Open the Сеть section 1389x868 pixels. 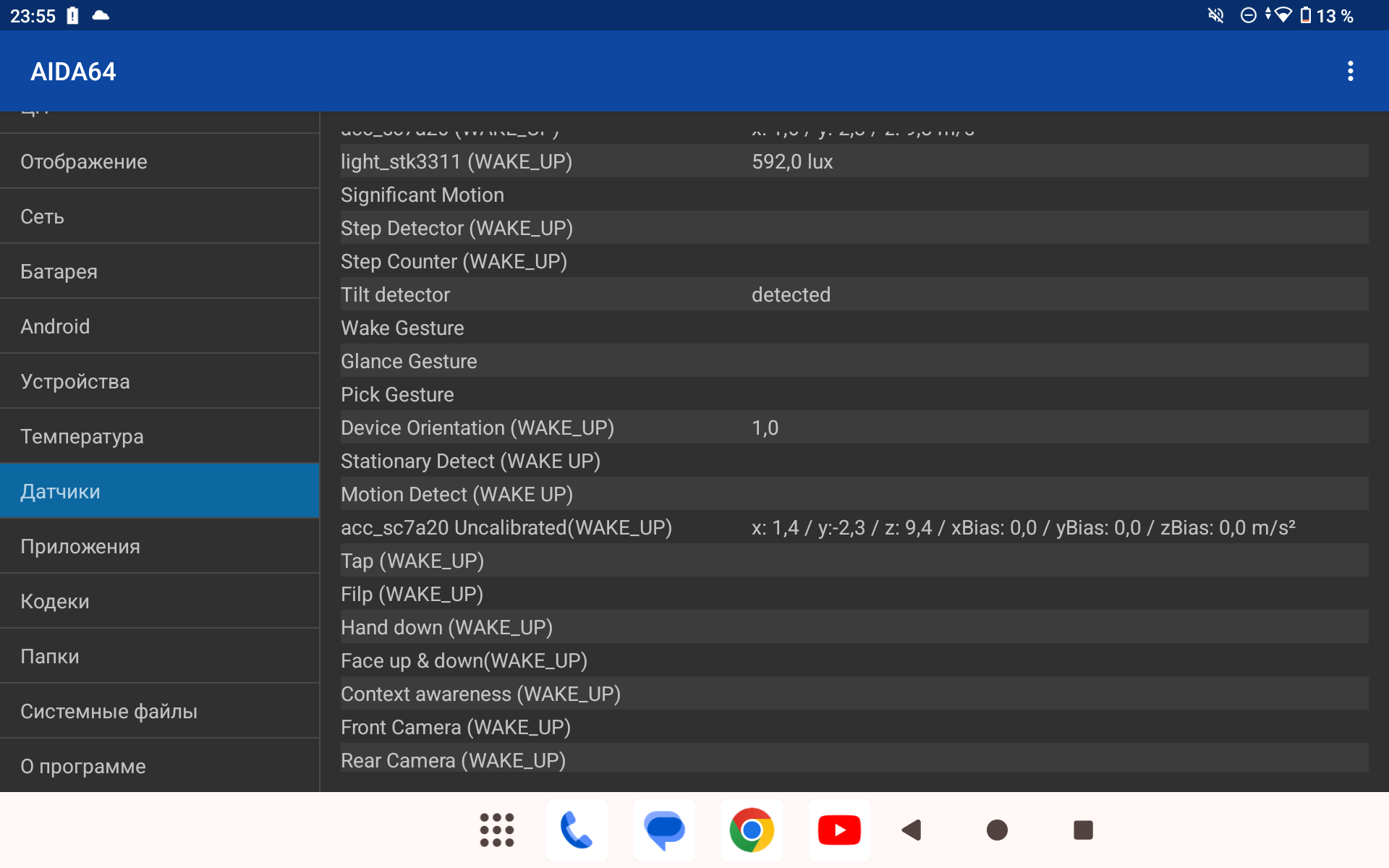click(159, 216)
